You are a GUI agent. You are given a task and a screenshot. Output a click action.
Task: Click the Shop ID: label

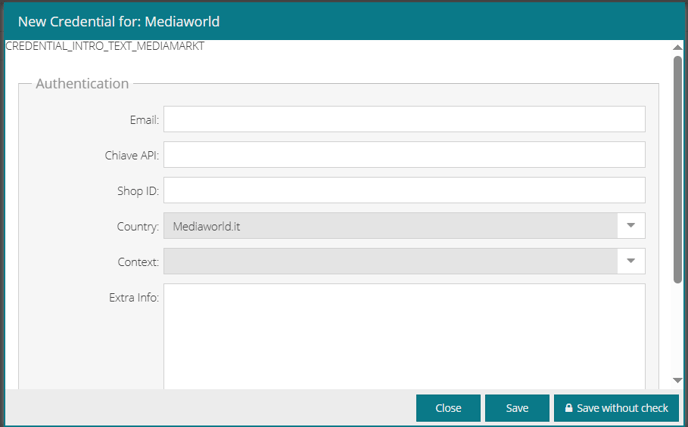138,191
